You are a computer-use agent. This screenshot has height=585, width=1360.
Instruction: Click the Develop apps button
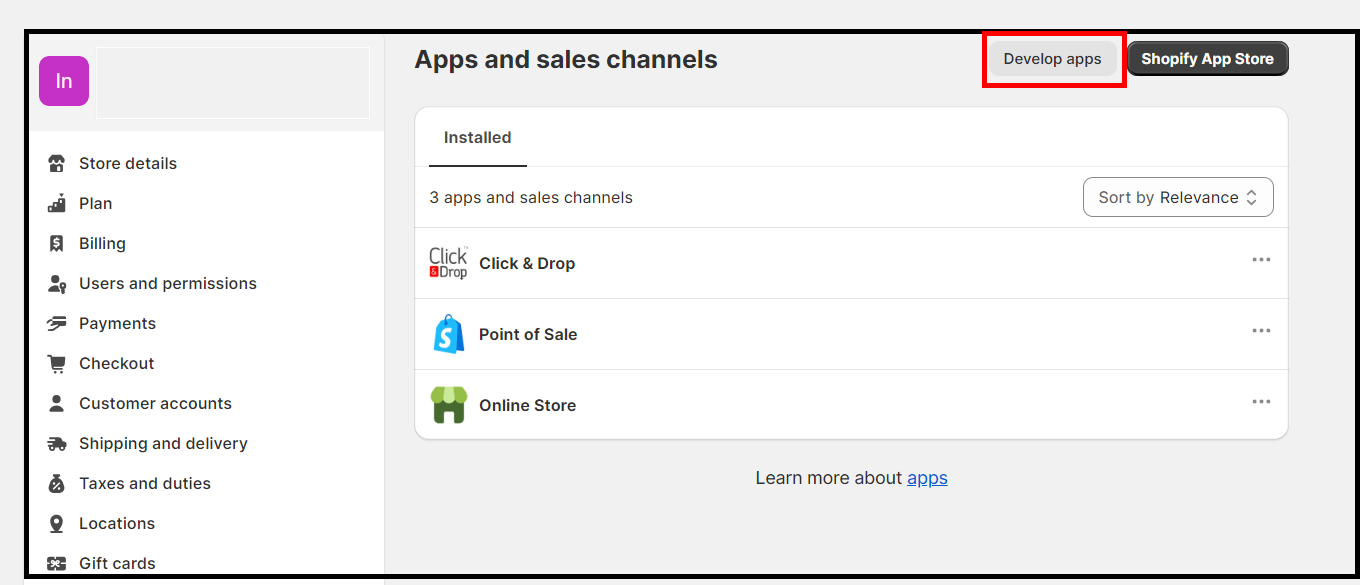point(1053,58)
